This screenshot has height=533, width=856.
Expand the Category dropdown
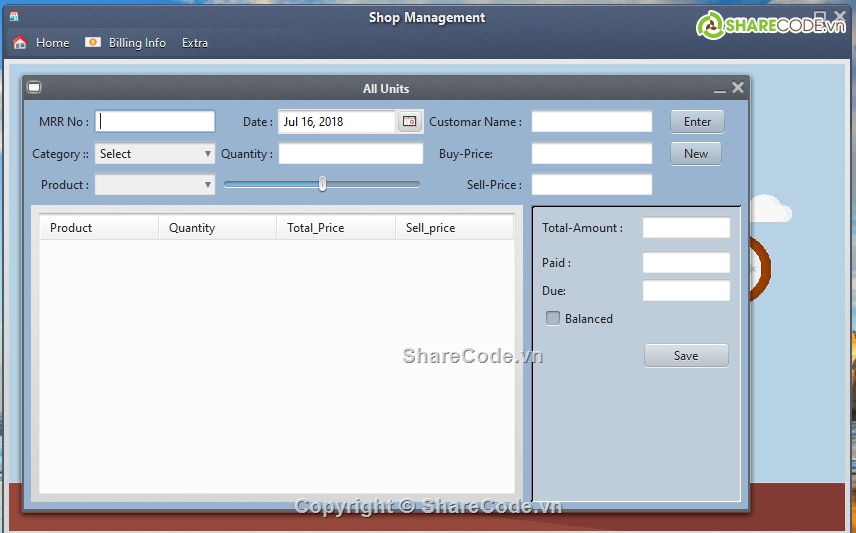[155, 154]
